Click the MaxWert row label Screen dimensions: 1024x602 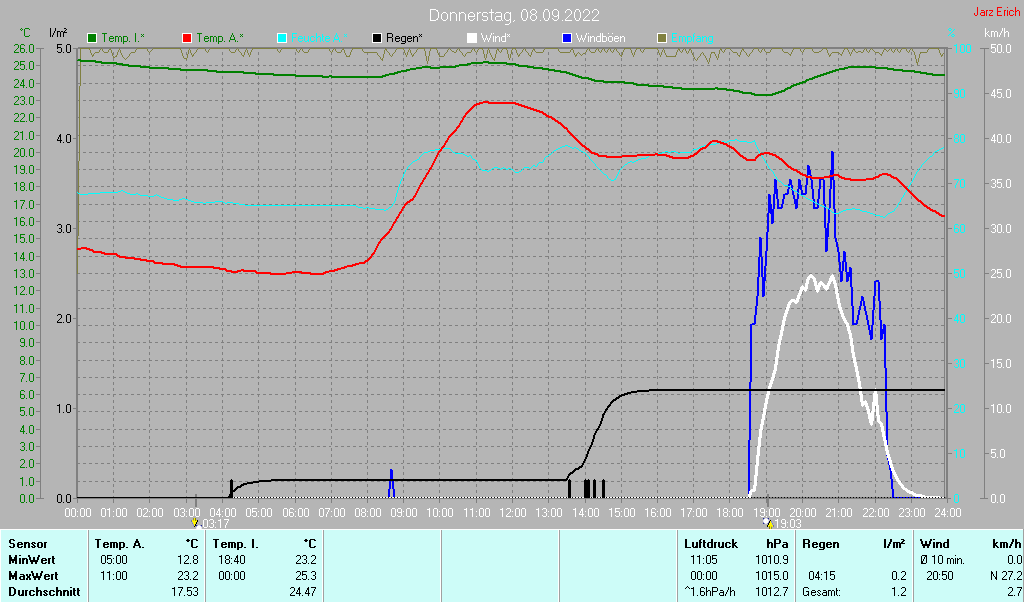pyautogui.click(x=33, y=576)
